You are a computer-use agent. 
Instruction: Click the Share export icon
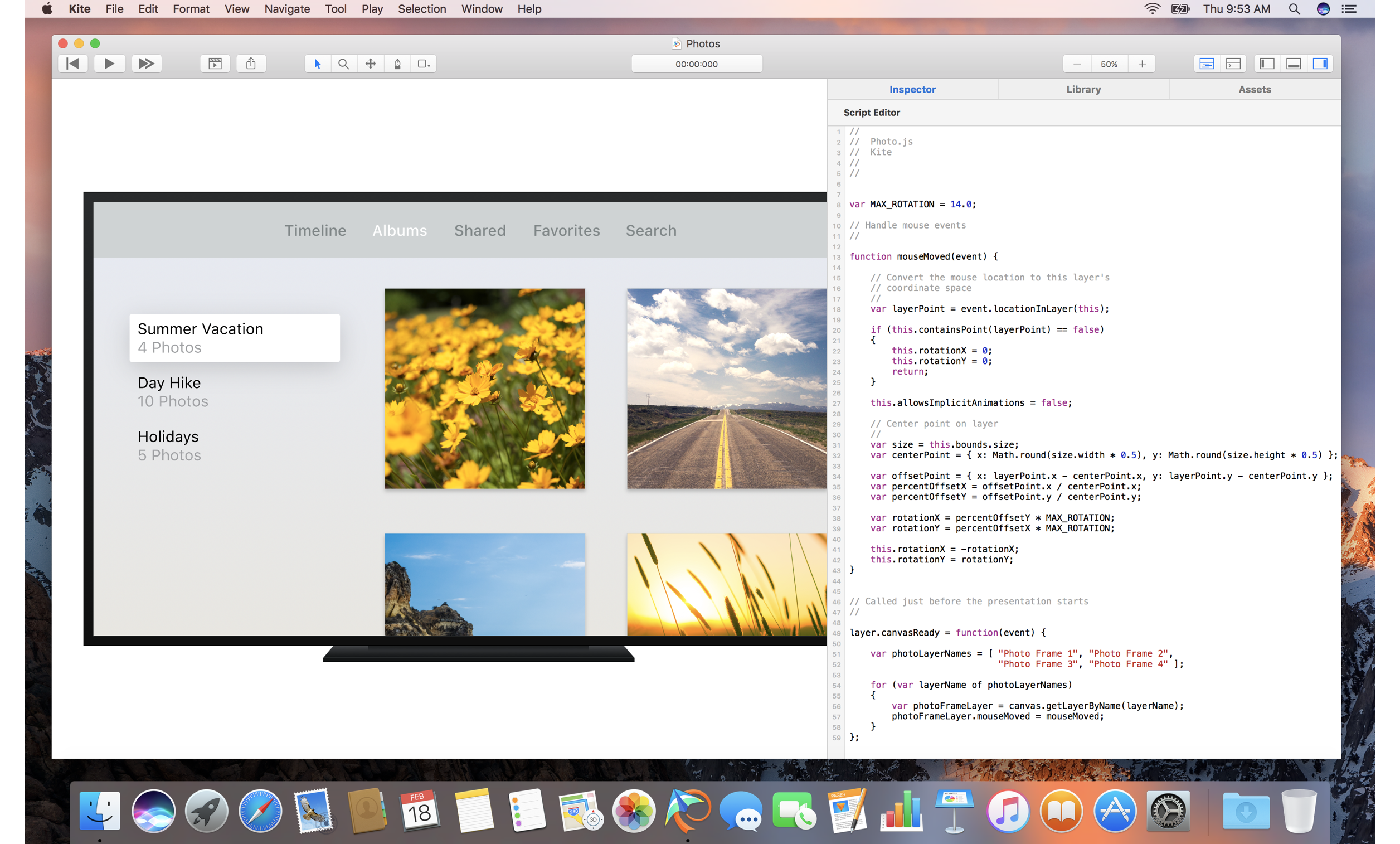(x=251, y=64)
